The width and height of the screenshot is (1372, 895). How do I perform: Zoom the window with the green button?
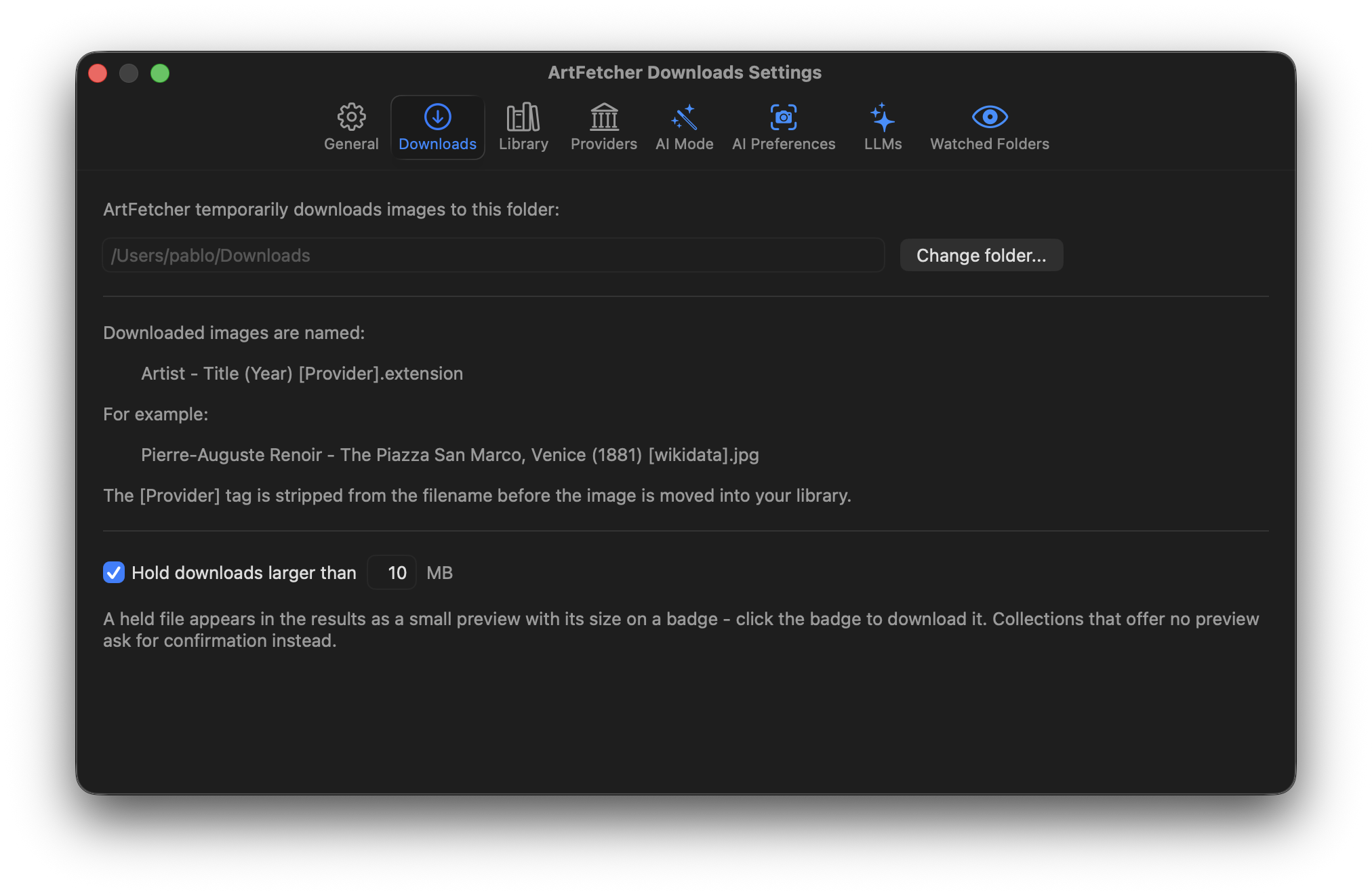(160, 73)
